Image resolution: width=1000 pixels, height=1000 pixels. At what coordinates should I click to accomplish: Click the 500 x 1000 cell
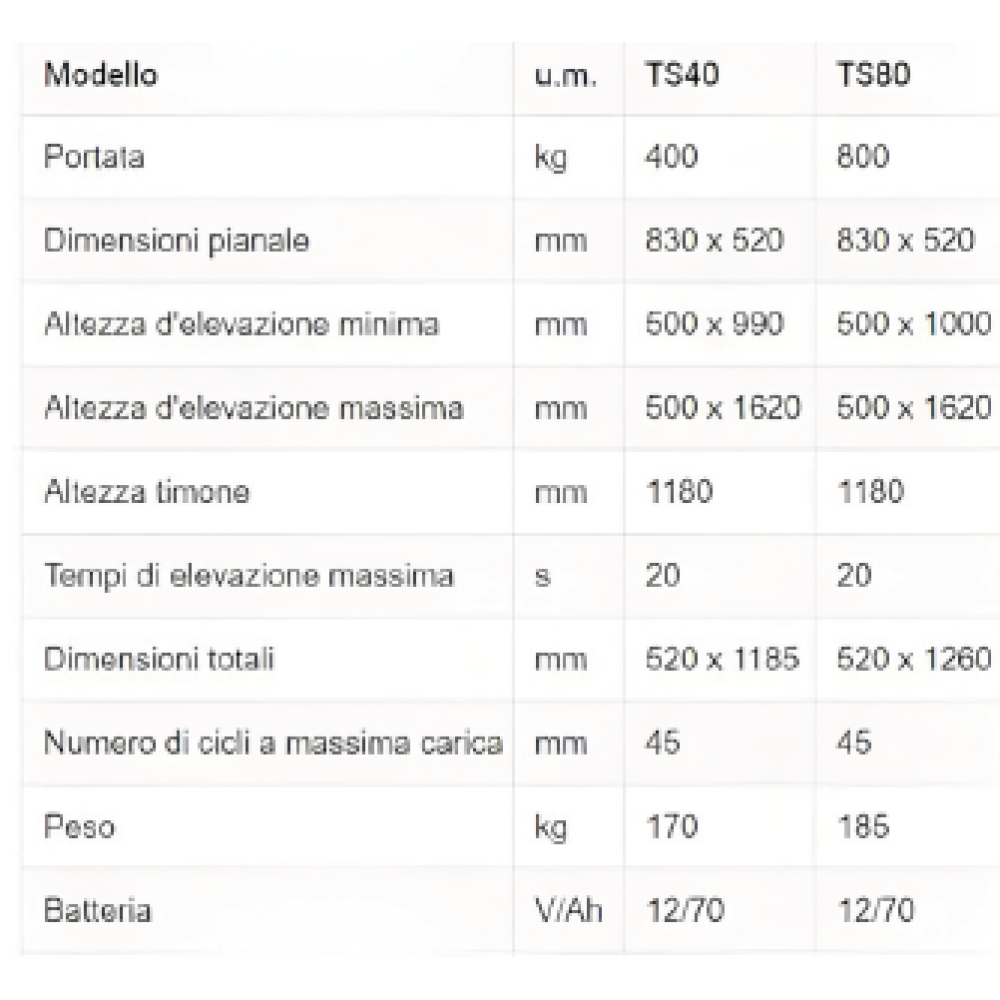(x=915, y=324)
